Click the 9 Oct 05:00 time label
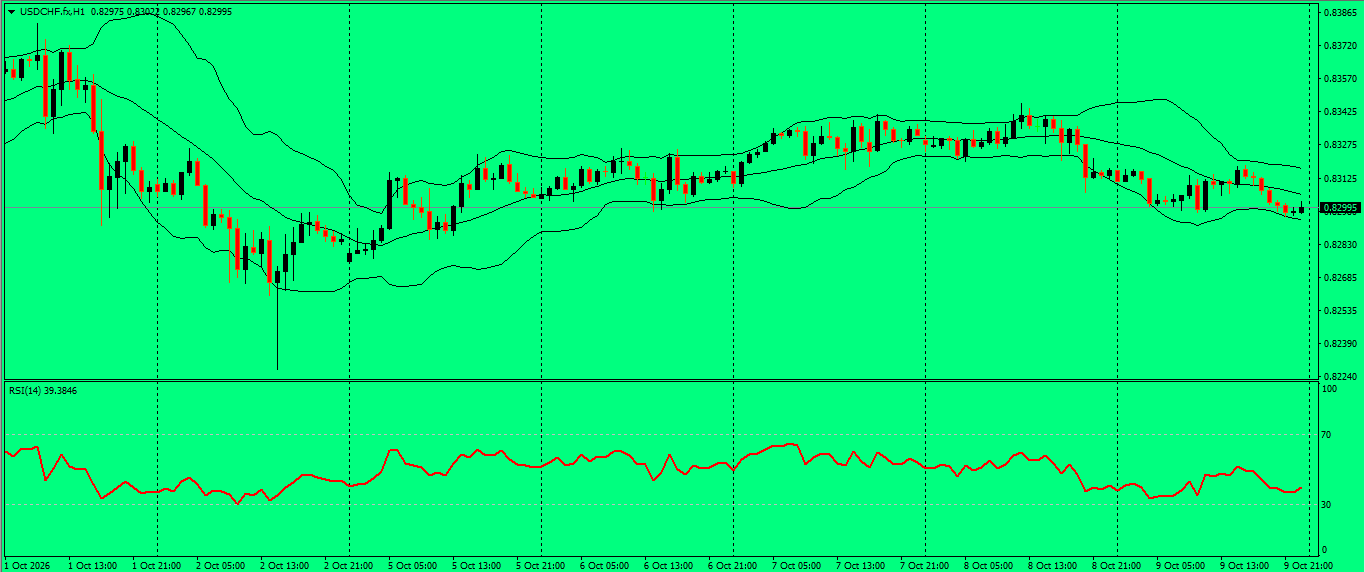The image size is (1365, 572). (1180, 565)
